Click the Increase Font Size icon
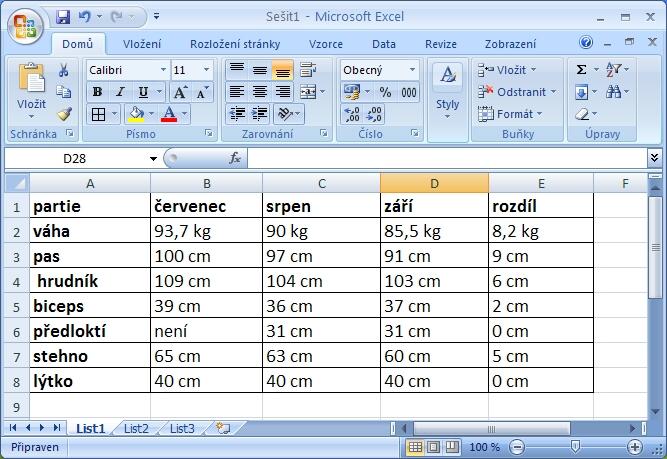Viewport: 667px width, 459px height. click(x=180, y=92)
